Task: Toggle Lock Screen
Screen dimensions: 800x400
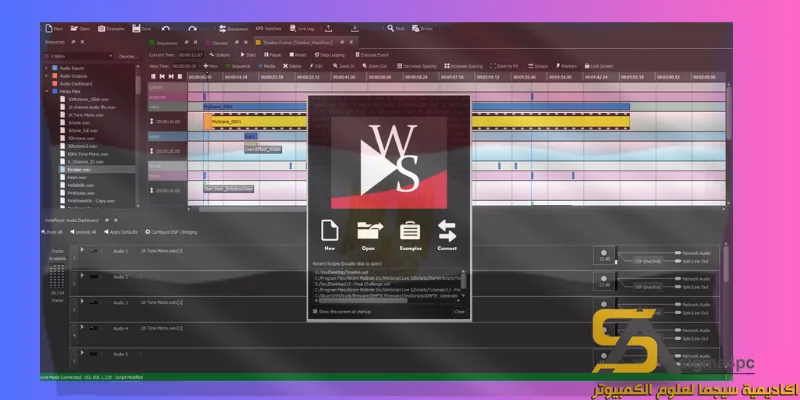Action: [598, 66]
